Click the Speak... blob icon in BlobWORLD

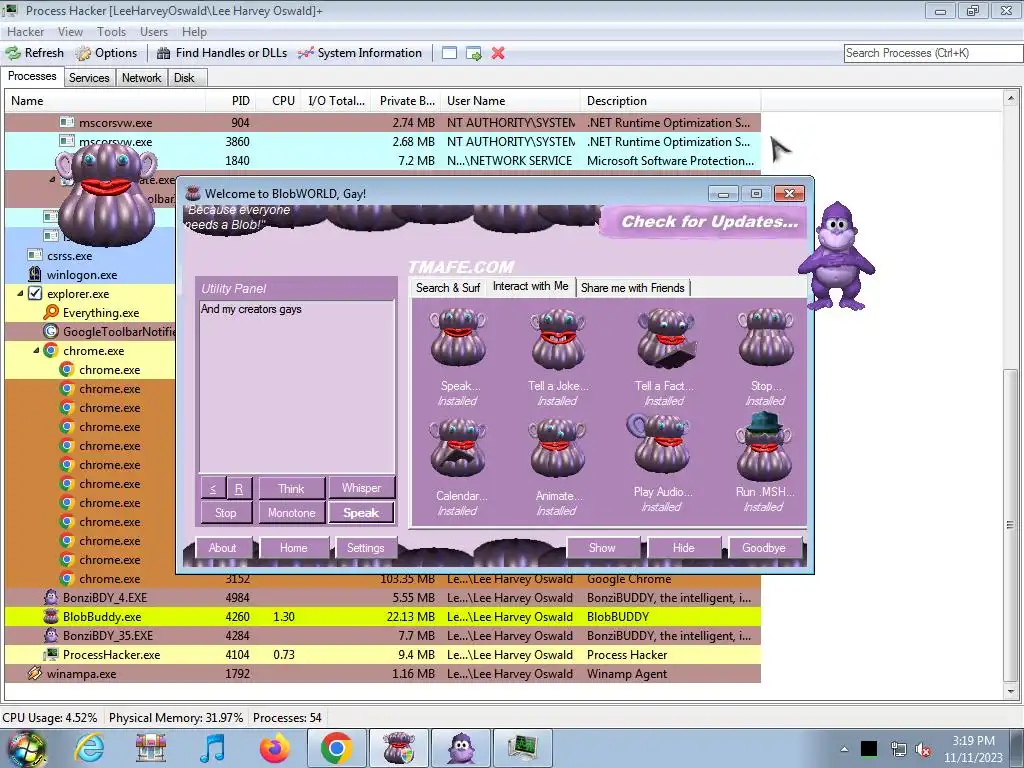point(458,337)
